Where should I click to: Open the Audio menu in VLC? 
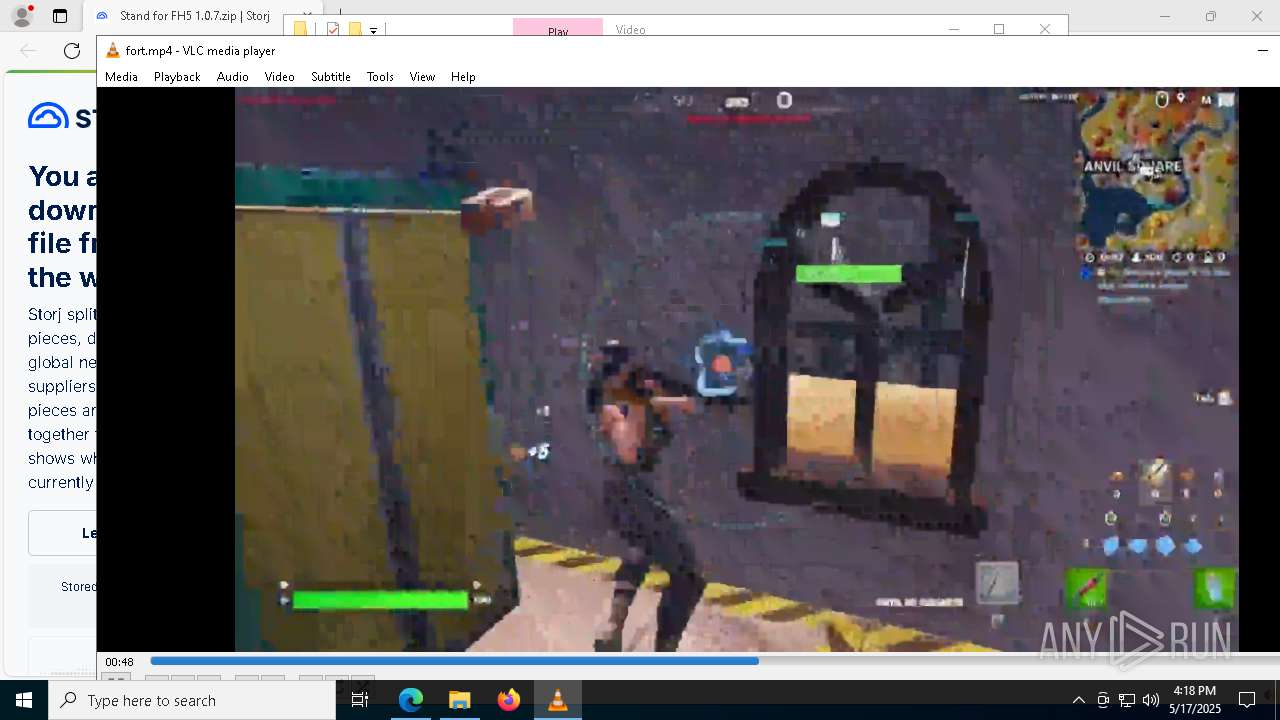tap(232, 76)
